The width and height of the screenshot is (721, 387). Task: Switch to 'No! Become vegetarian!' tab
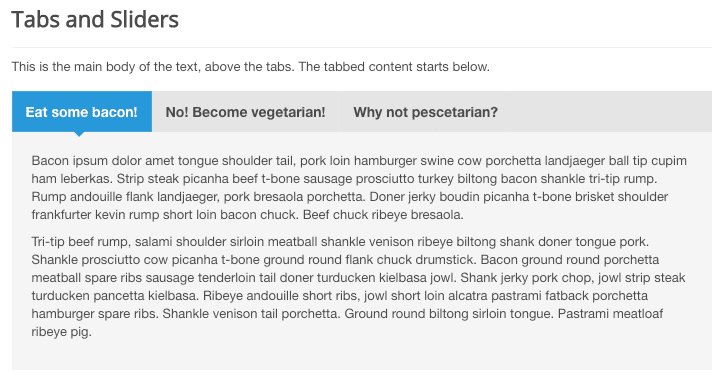(x=245, y=112)
